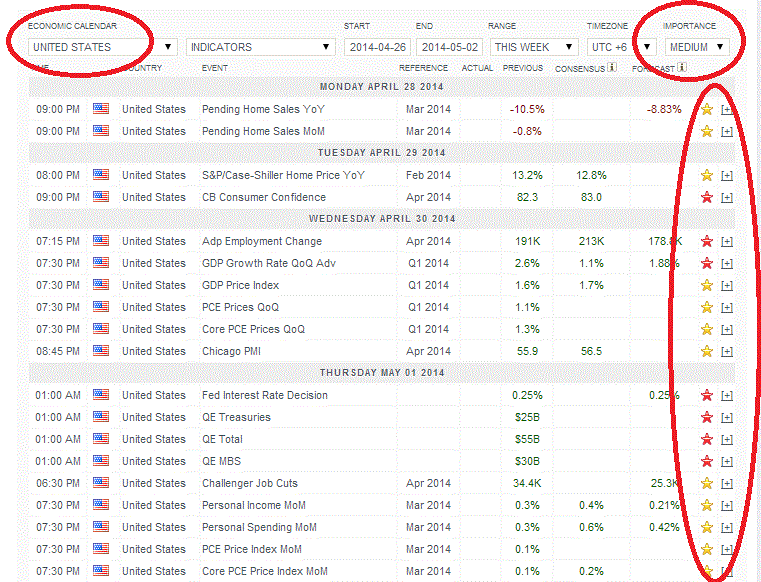The image size is (761, 582).
Task: Open the MEDIUM importance dropdown
Action: tap(697, 47)
